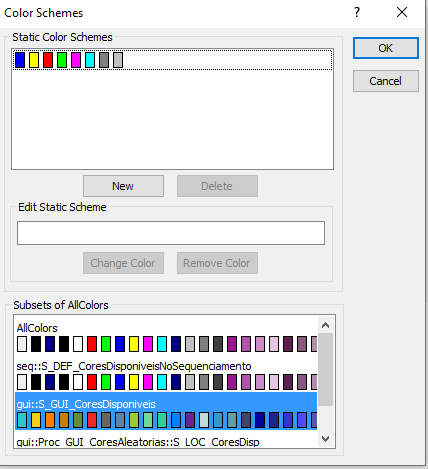The height and width of the screenshot is (469, 428).
Task: Pick the green swatch in the AllColors row
Action: click(106, 344)
